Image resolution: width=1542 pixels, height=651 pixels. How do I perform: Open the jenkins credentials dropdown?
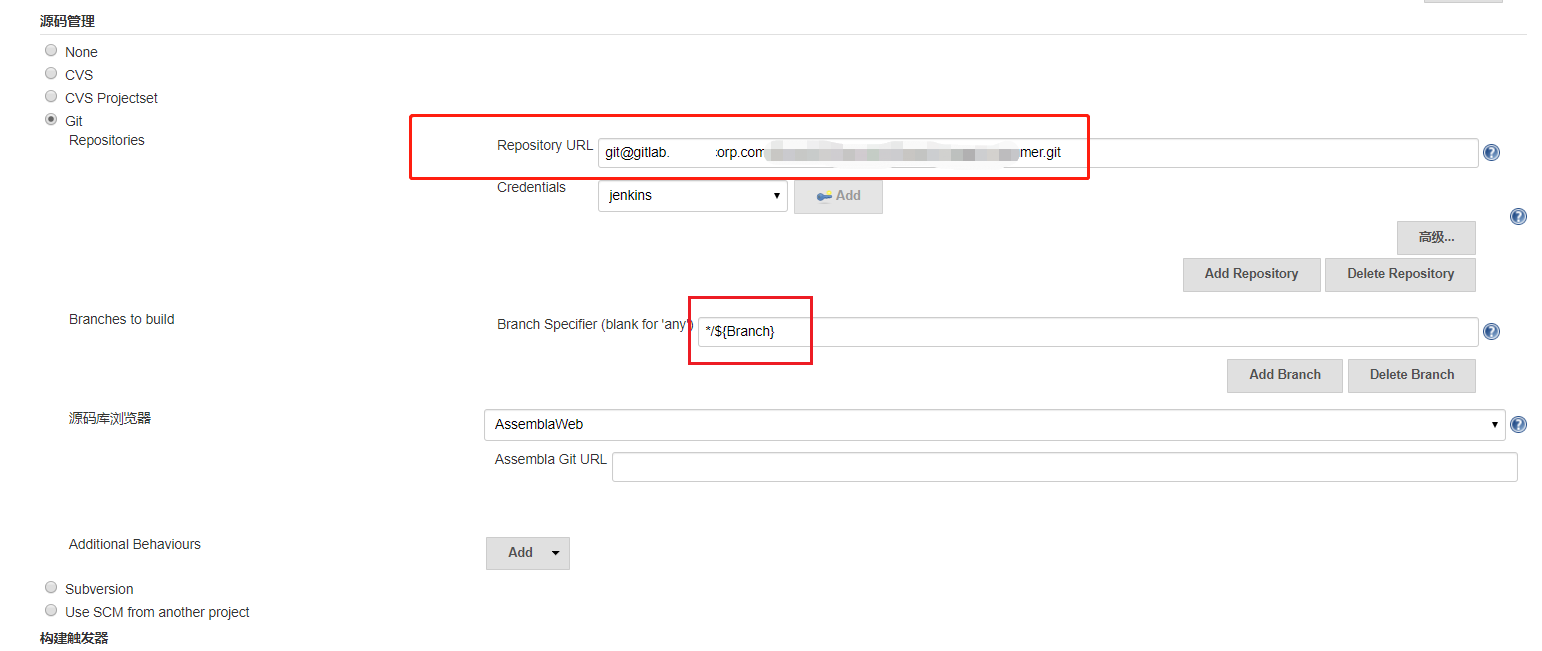click(x=693, y=196)
